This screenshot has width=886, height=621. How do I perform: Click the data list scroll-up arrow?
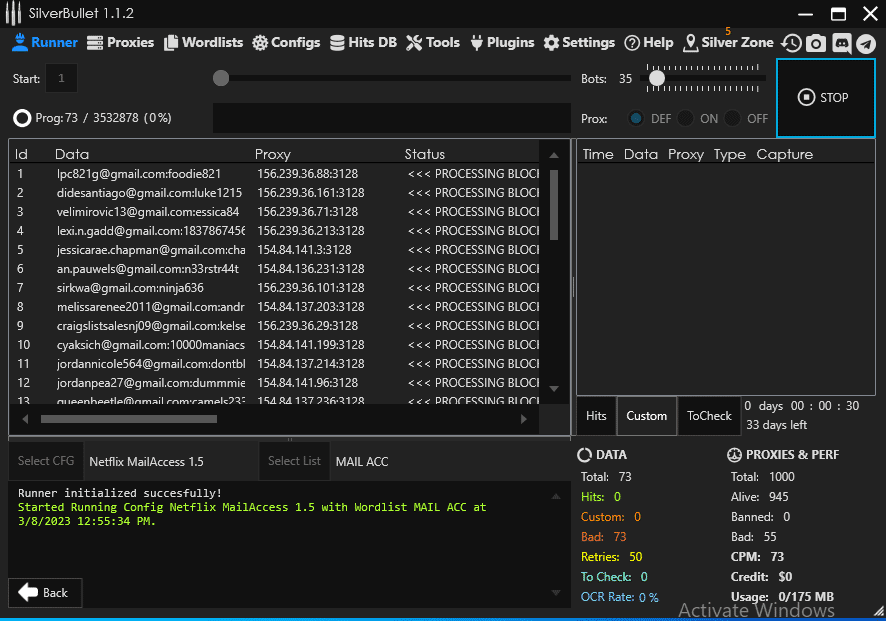(x=554, y=155)
